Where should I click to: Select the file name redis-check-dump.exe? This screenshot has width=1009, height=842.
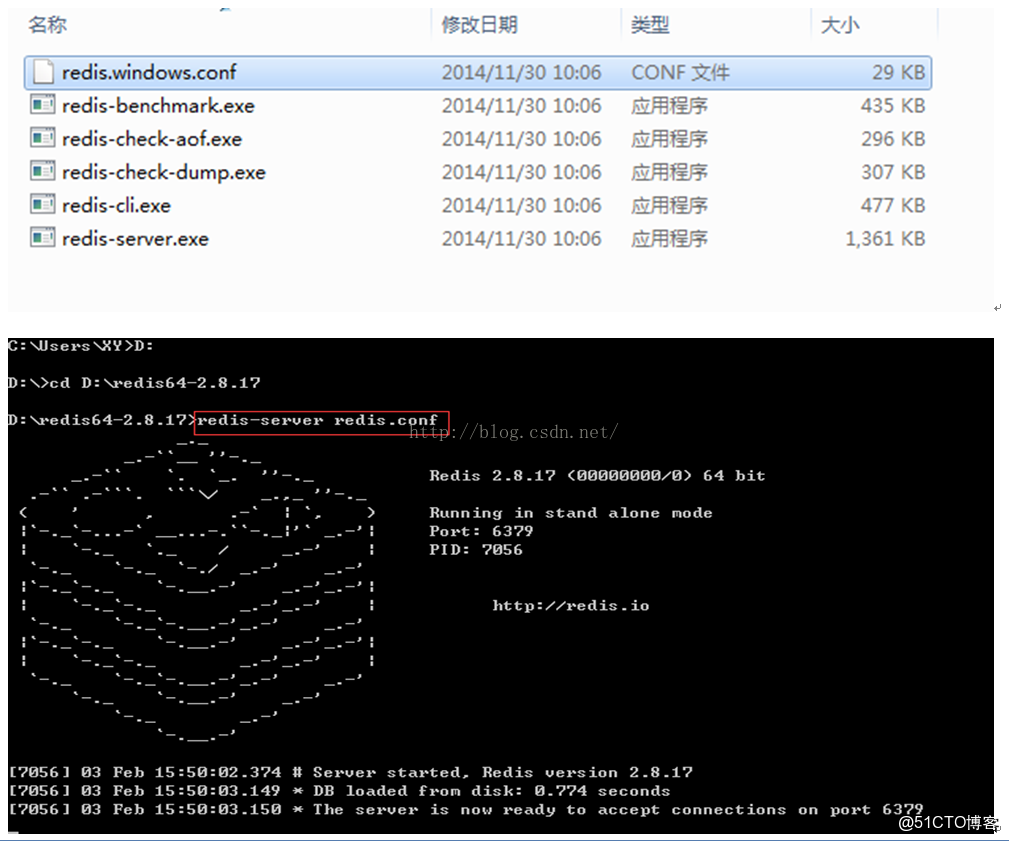click(x=163, y=173)
